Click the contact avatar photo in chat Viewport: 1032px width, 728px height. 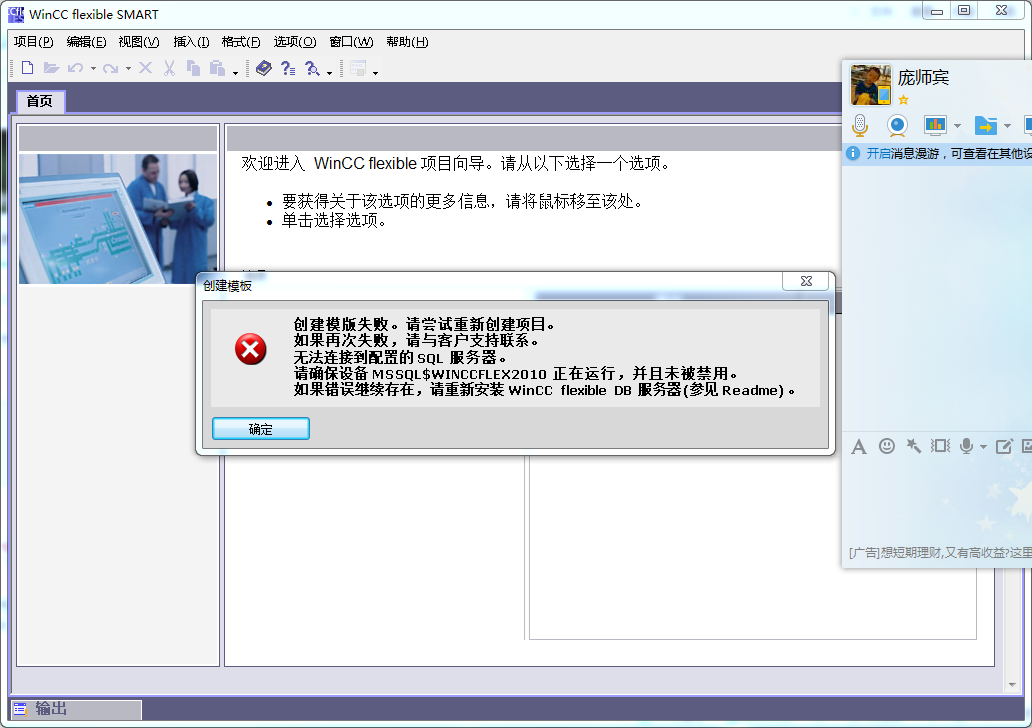871,85
